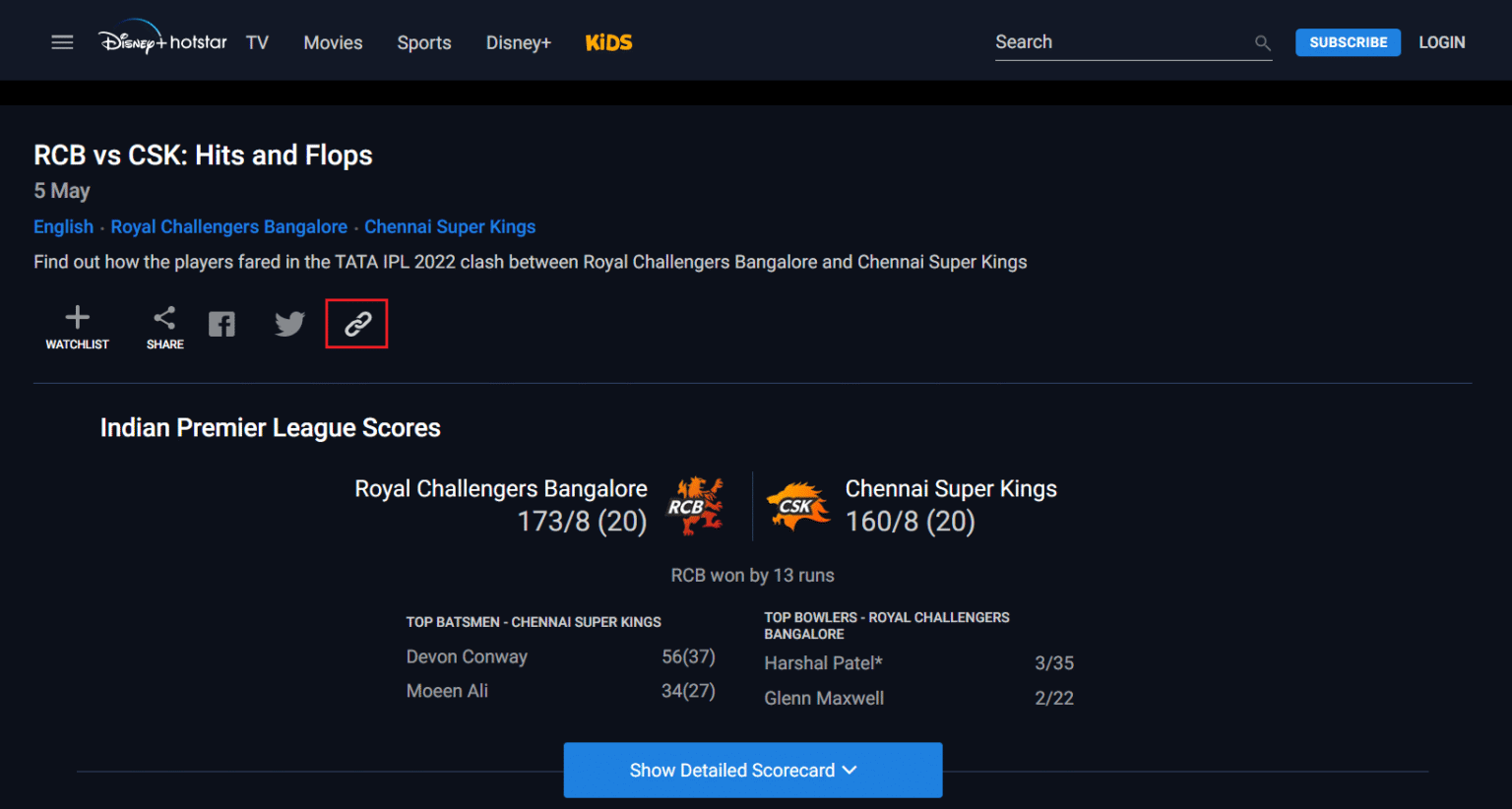
Task: Open Disney+ menu item
Action: click(519, 42)
